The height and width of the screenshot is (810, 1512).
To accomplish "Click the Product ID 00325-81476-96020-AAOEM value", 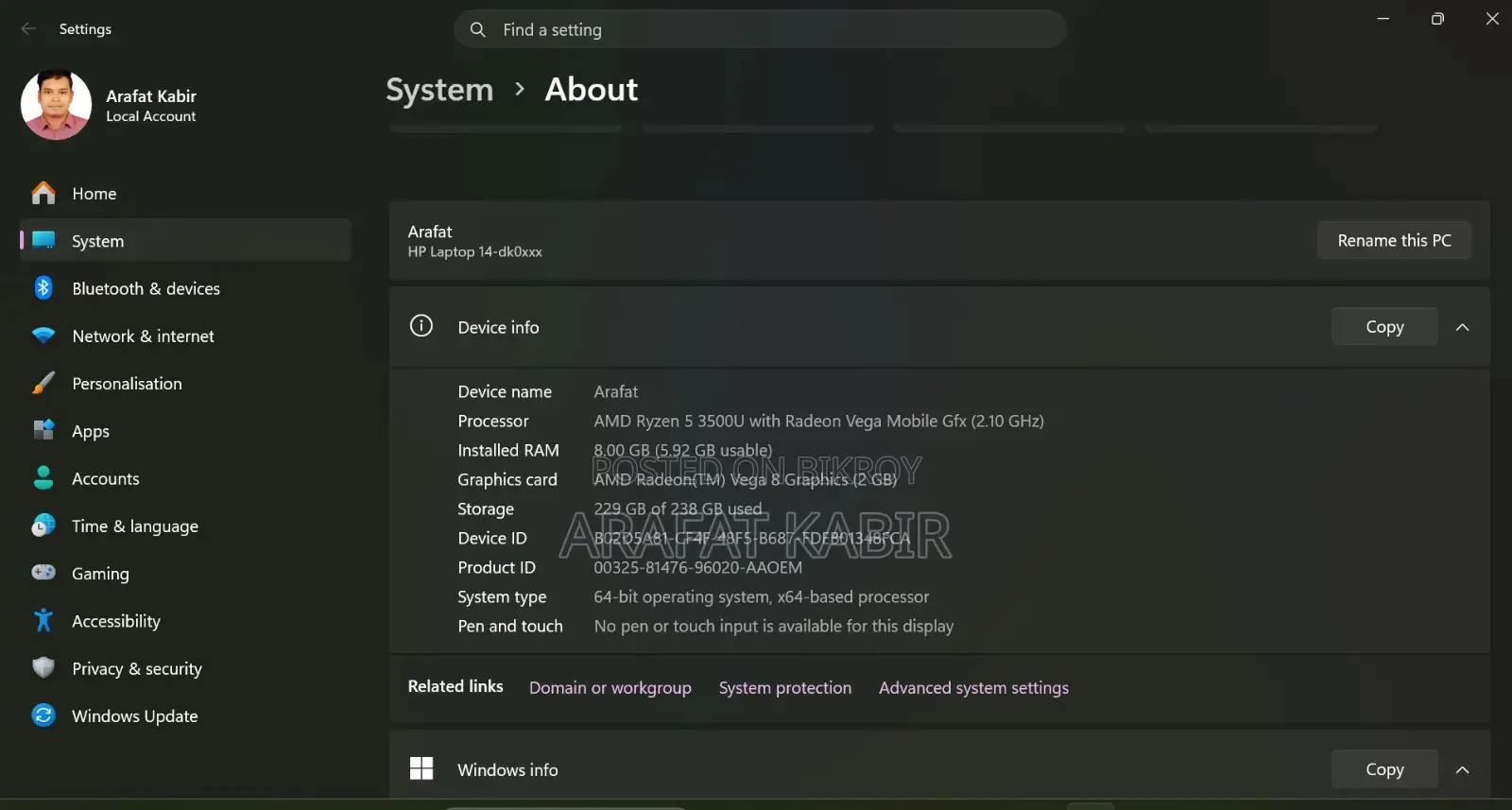I will coord(697,567).
